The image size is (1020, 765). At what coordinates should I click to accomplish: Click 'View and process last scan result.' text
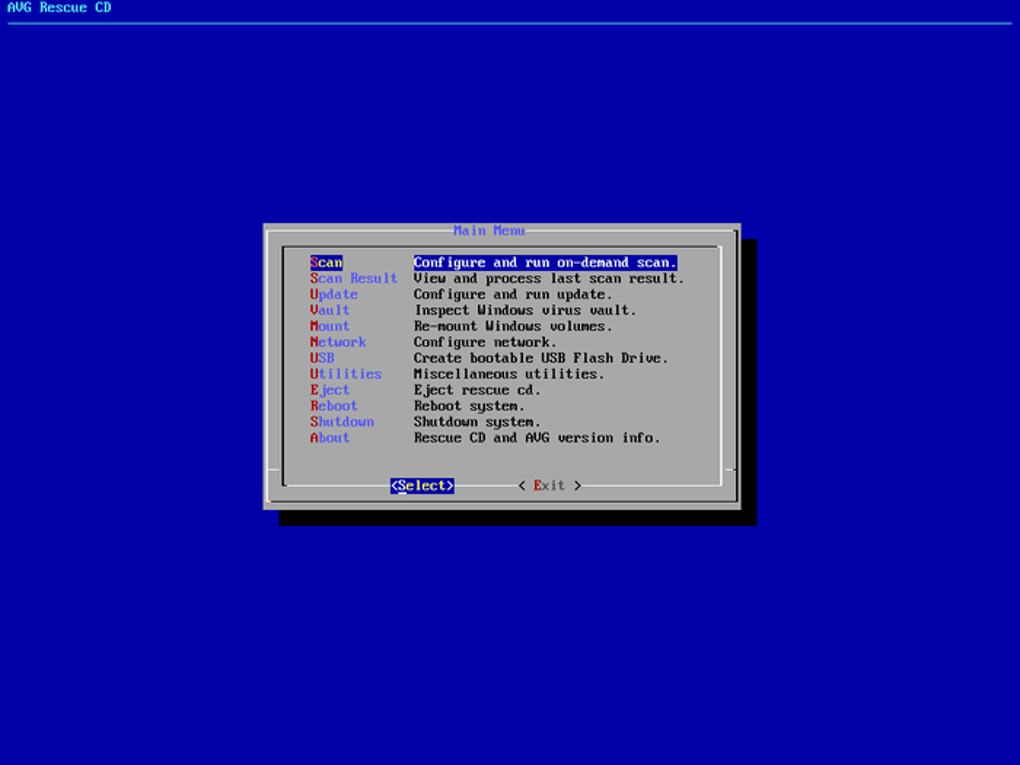[549, 278]
